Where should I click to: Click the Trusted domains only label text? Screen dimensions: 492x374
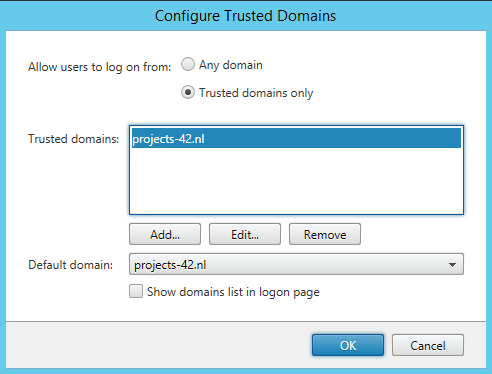256,93
